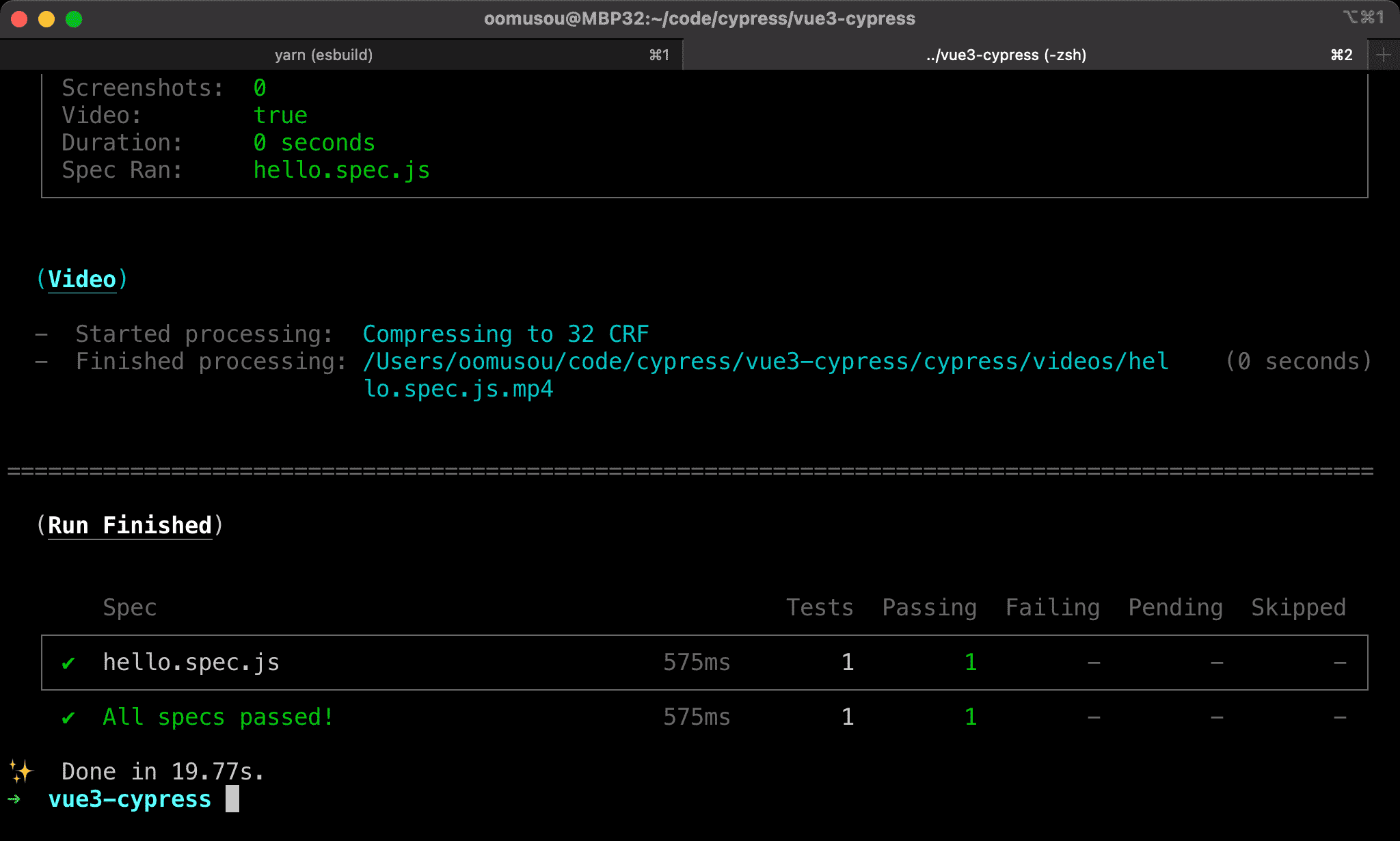Image resolution: width=1400 pixels, height=841 pixels.
Task: Click the green checkmark beside All specs passed
Action: point(68,717)
